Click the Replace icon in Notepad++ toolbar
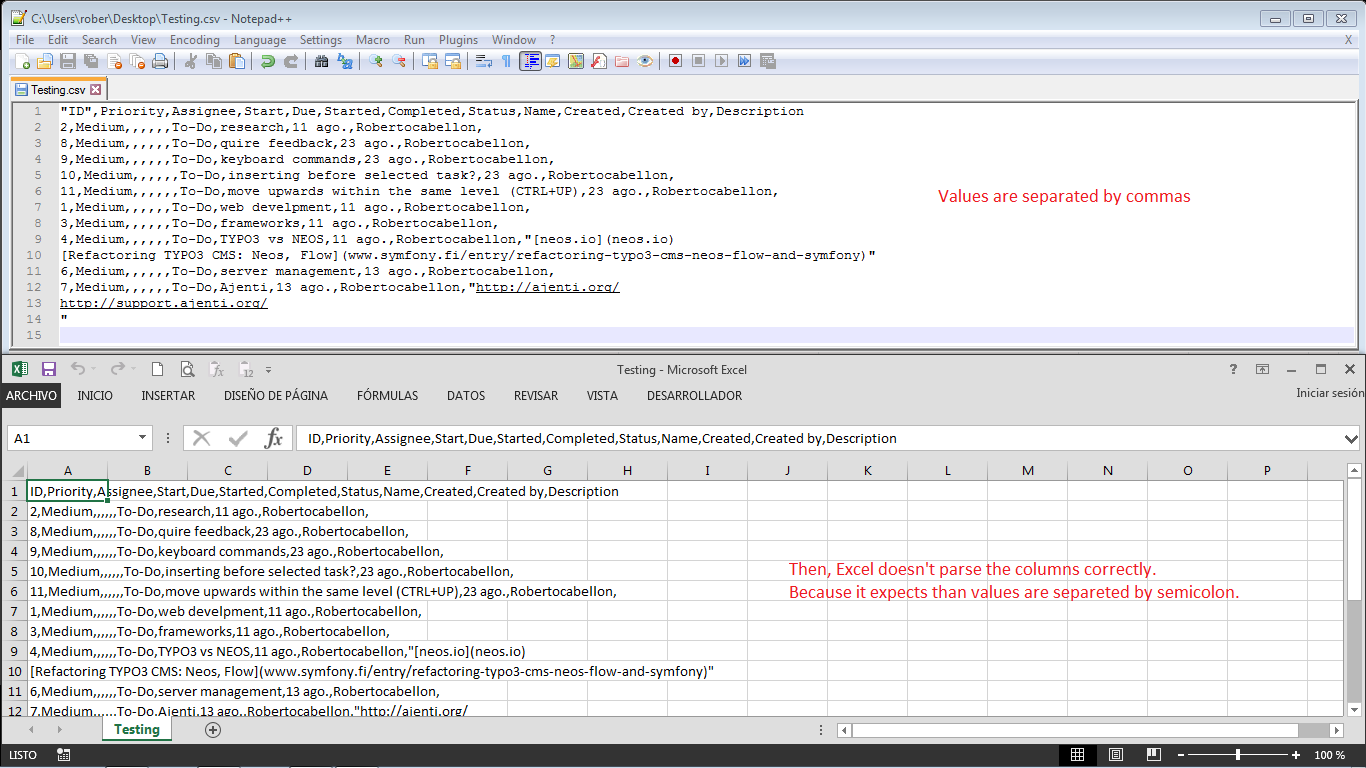1366x768 pixels. (x=345, y=61)
